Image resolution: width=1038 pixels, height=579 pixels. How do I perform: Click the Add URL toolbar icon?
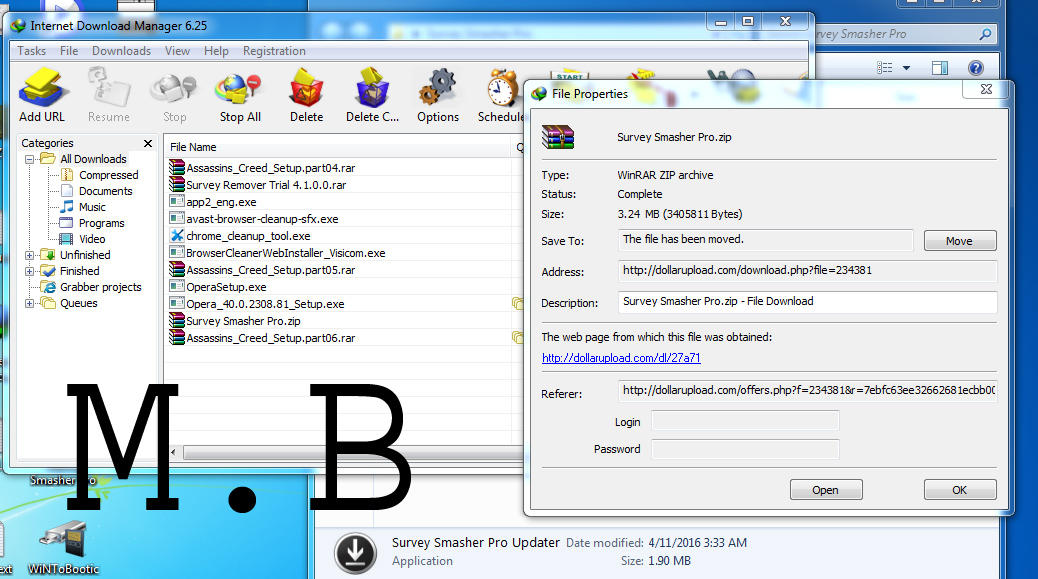pos(44,87)
